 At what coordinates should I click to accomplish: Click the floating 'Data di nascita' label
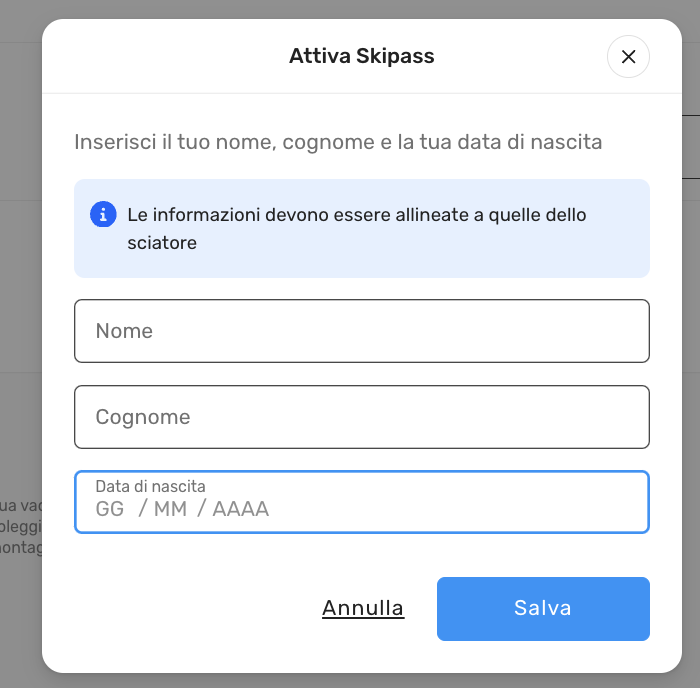150,486
